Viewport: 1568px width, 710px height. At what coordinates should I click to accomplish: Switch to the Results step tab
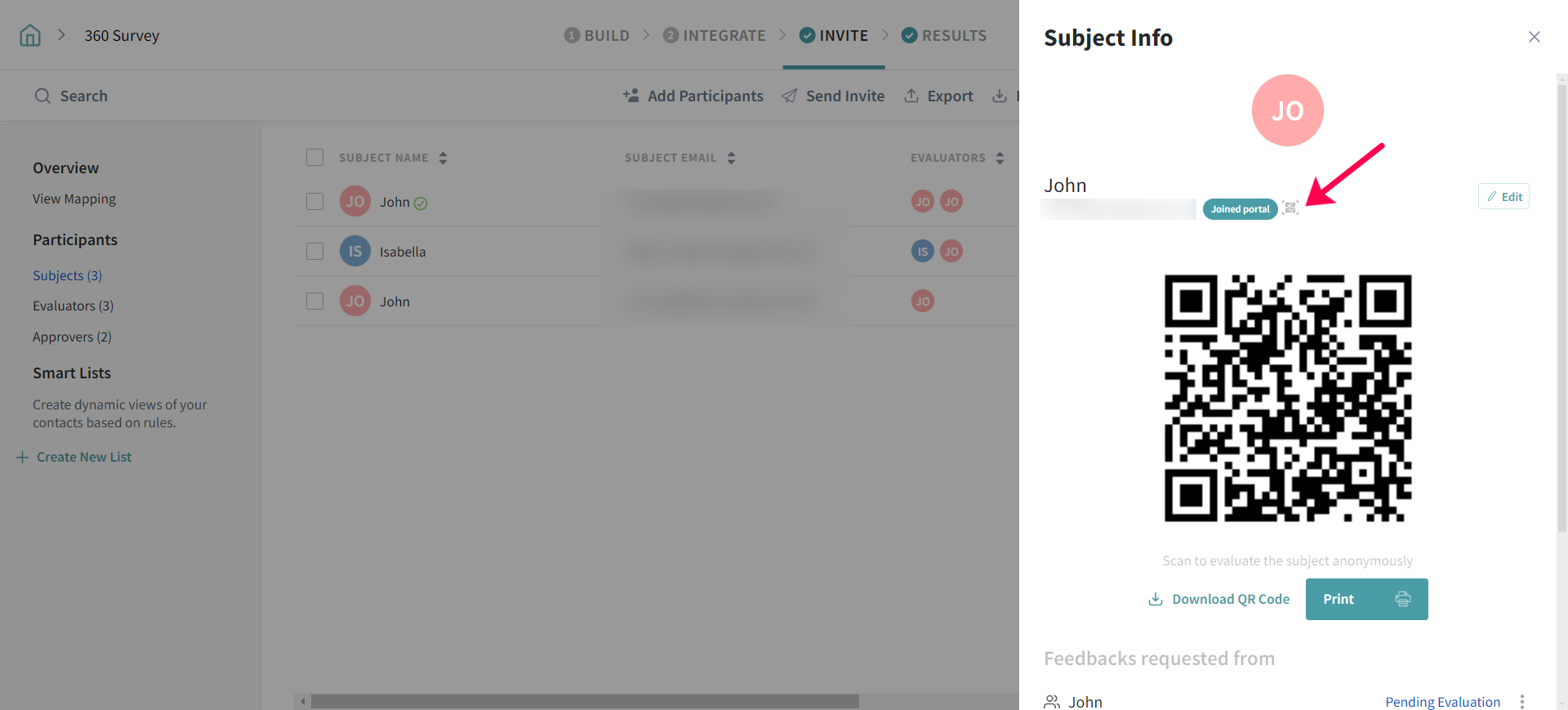[944, 36]
